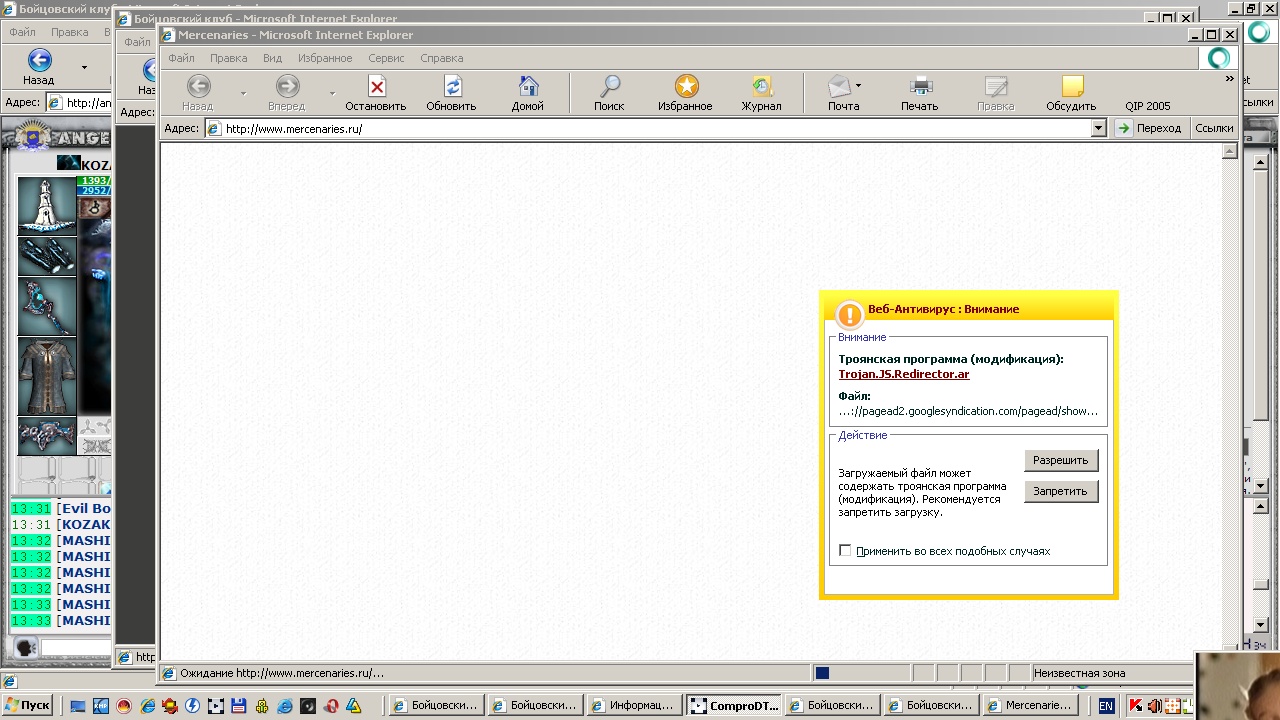This screenshot has height=720, width=1280.
Task: Click the page icon in Mercenaries address bar
Action: coord(213,128)
